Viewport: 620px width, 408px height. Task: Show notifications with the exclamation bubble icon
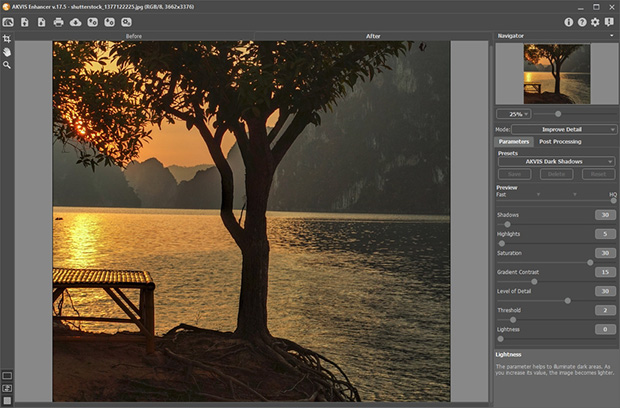[609, 22]
